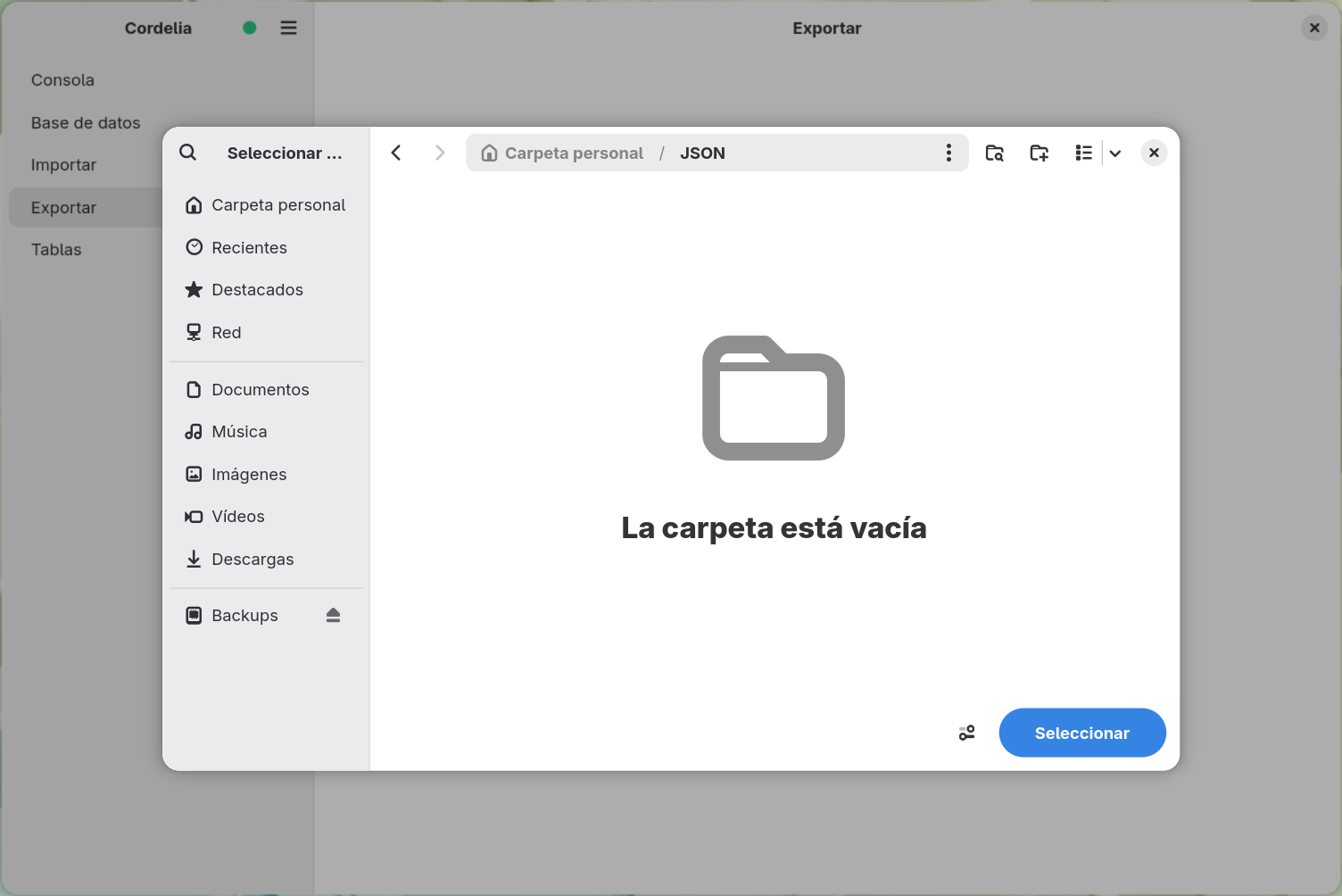Open Descargas folder in sidebar
The height and width of the screenshot is (896, 1342).
(x=266, y=560)
